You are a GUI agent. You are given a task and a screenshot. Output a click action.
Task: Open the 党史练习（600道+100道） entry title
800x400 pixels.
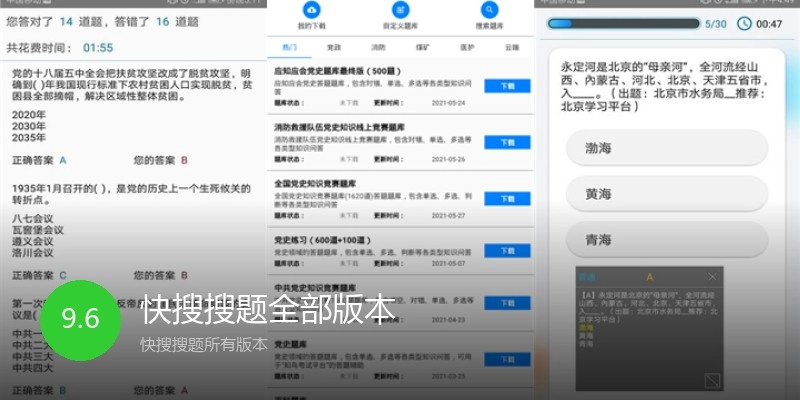pyautogui.click(x=322, y=240)
